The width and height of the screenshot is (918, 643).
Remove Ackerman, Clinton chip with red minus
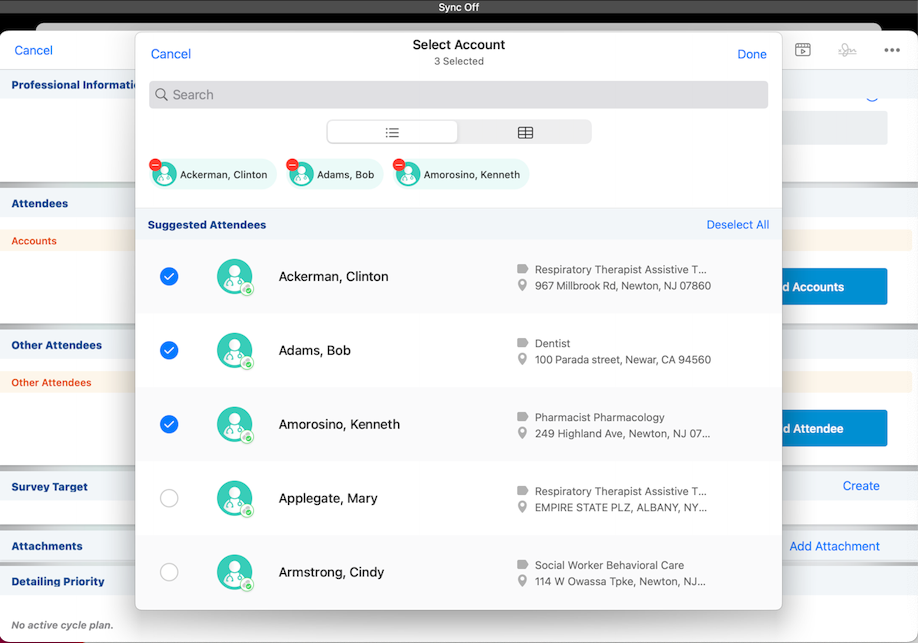(155, 165)
